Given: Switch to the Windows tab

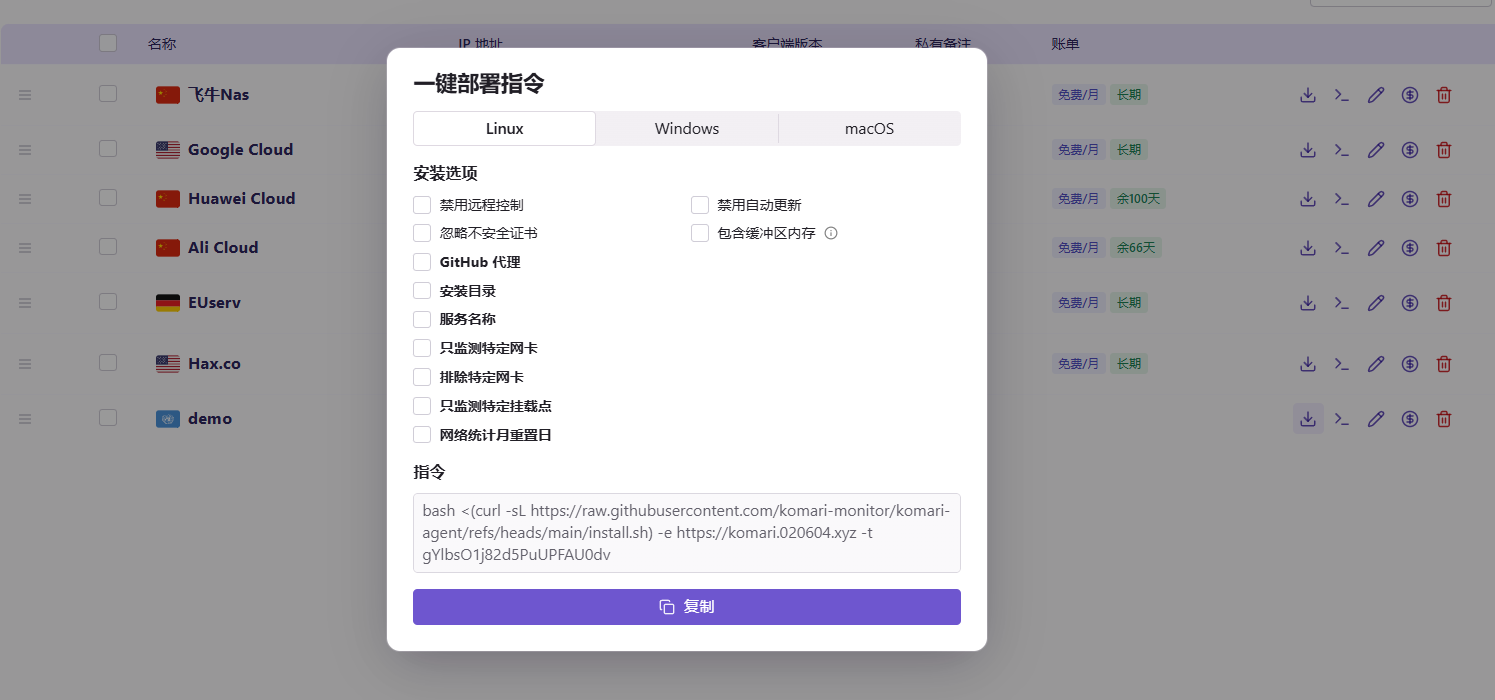Looking at the screenshot, I should pyautogui.click(x=687, y=129).
